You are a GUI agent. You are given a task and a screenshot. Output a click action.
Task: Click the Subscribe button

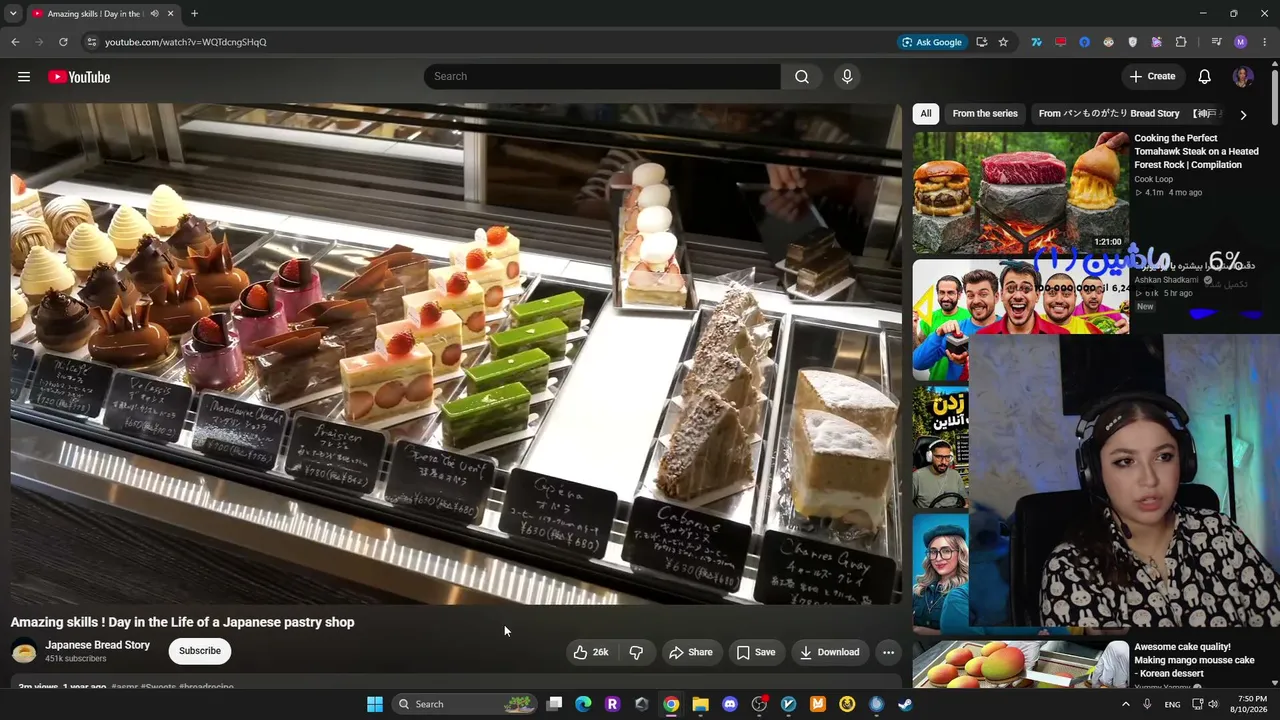200,651
